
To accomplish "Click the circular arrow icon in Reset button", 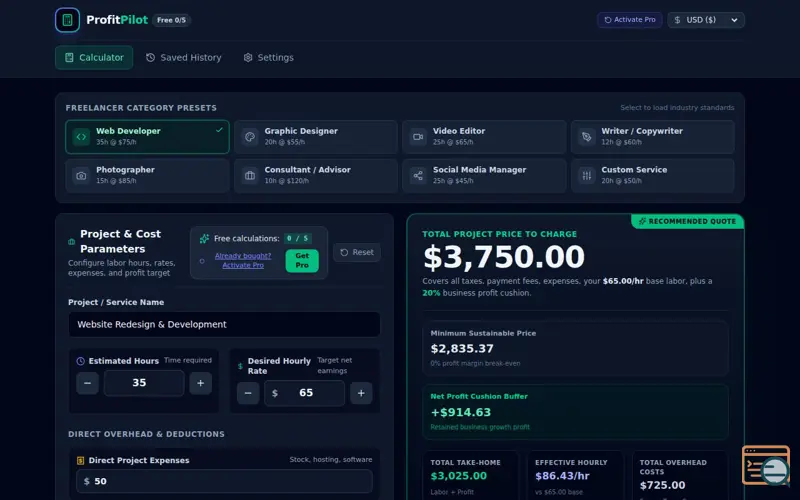I will [344, 253].
